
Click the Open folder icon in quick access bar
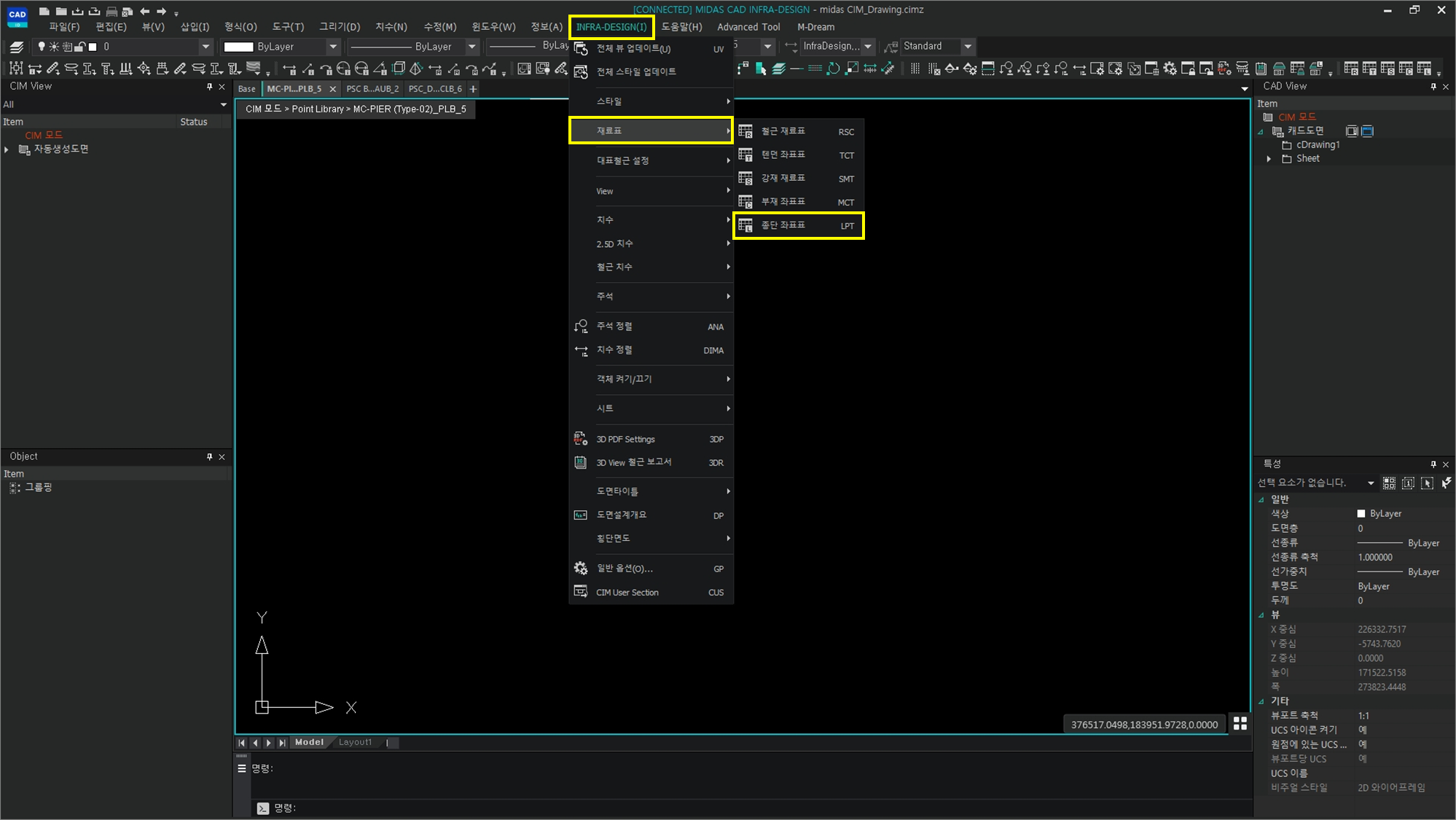61,11
